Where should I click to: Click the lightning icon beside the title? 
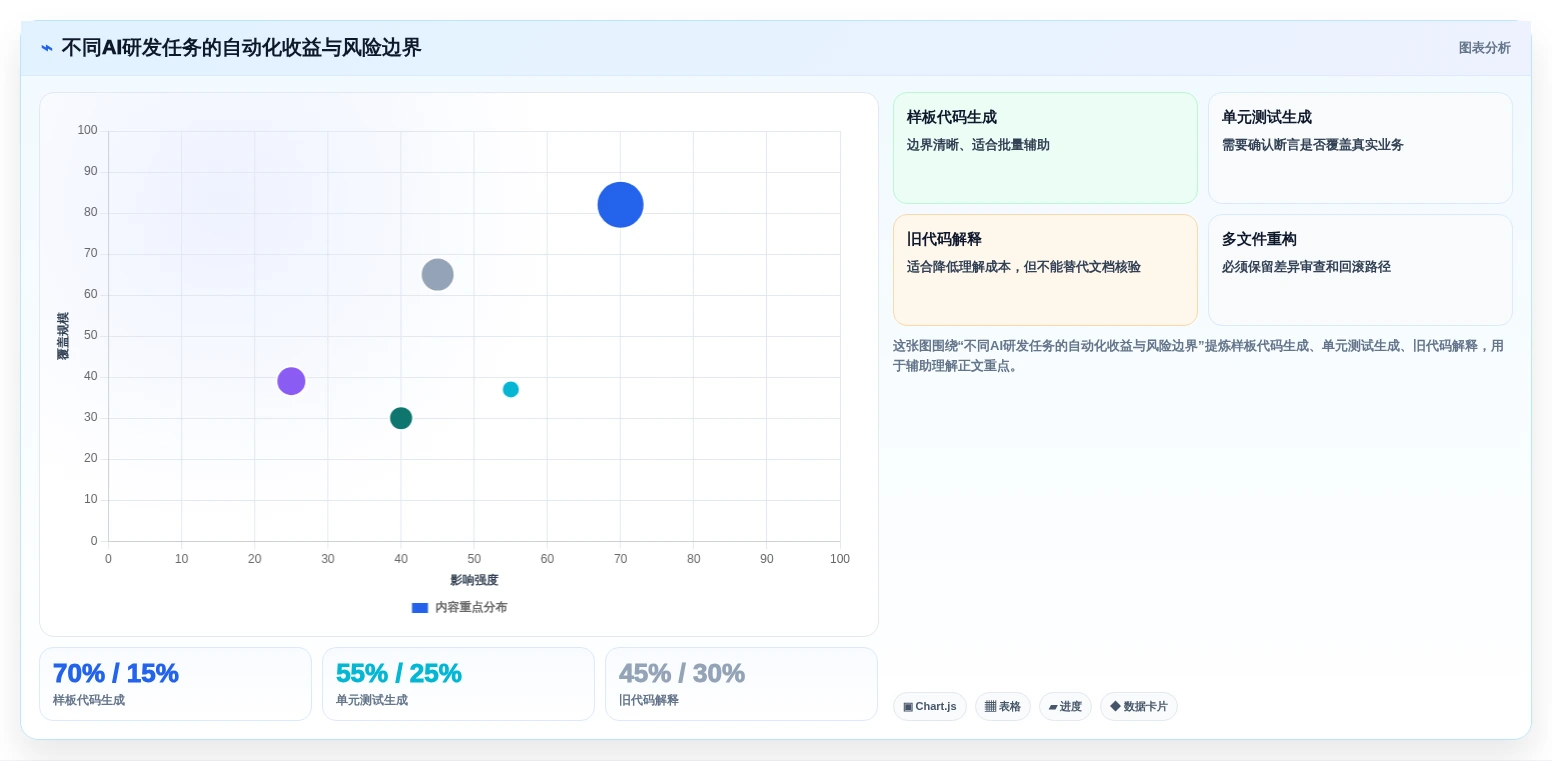click(47, 48)
